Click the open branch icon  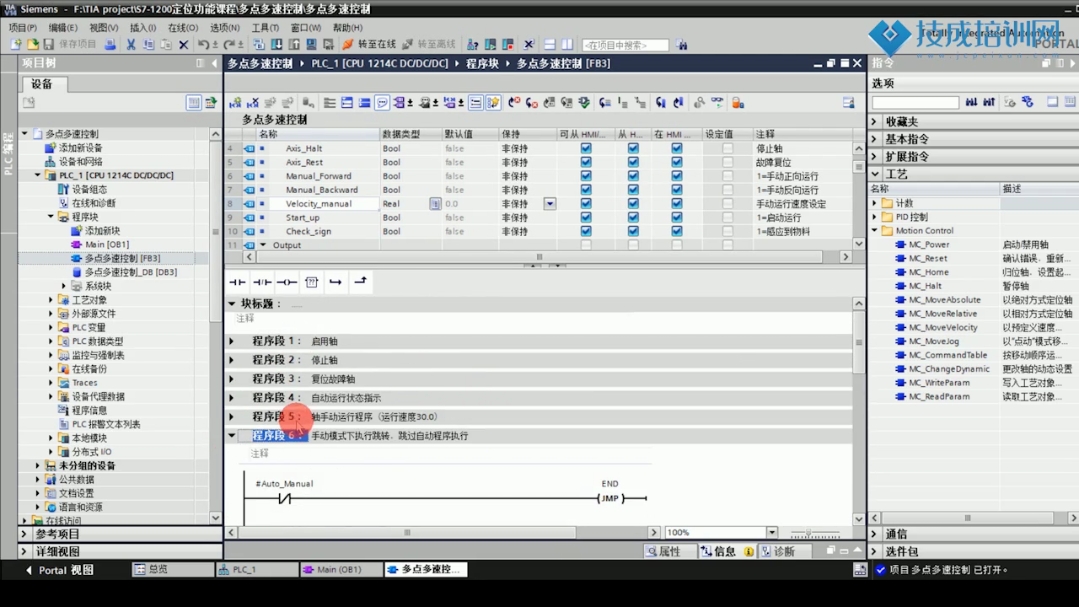click(x=336, y=281)
